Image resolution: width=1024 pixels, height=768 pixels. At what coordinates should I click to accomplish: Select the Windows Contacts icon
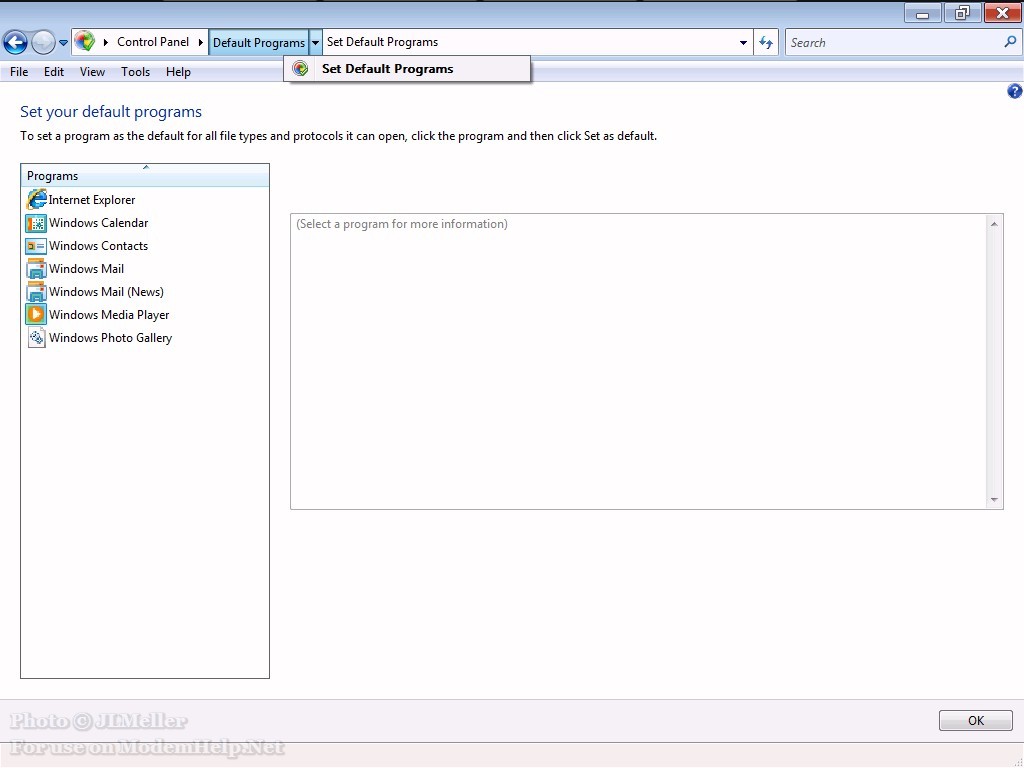(36, 246)
